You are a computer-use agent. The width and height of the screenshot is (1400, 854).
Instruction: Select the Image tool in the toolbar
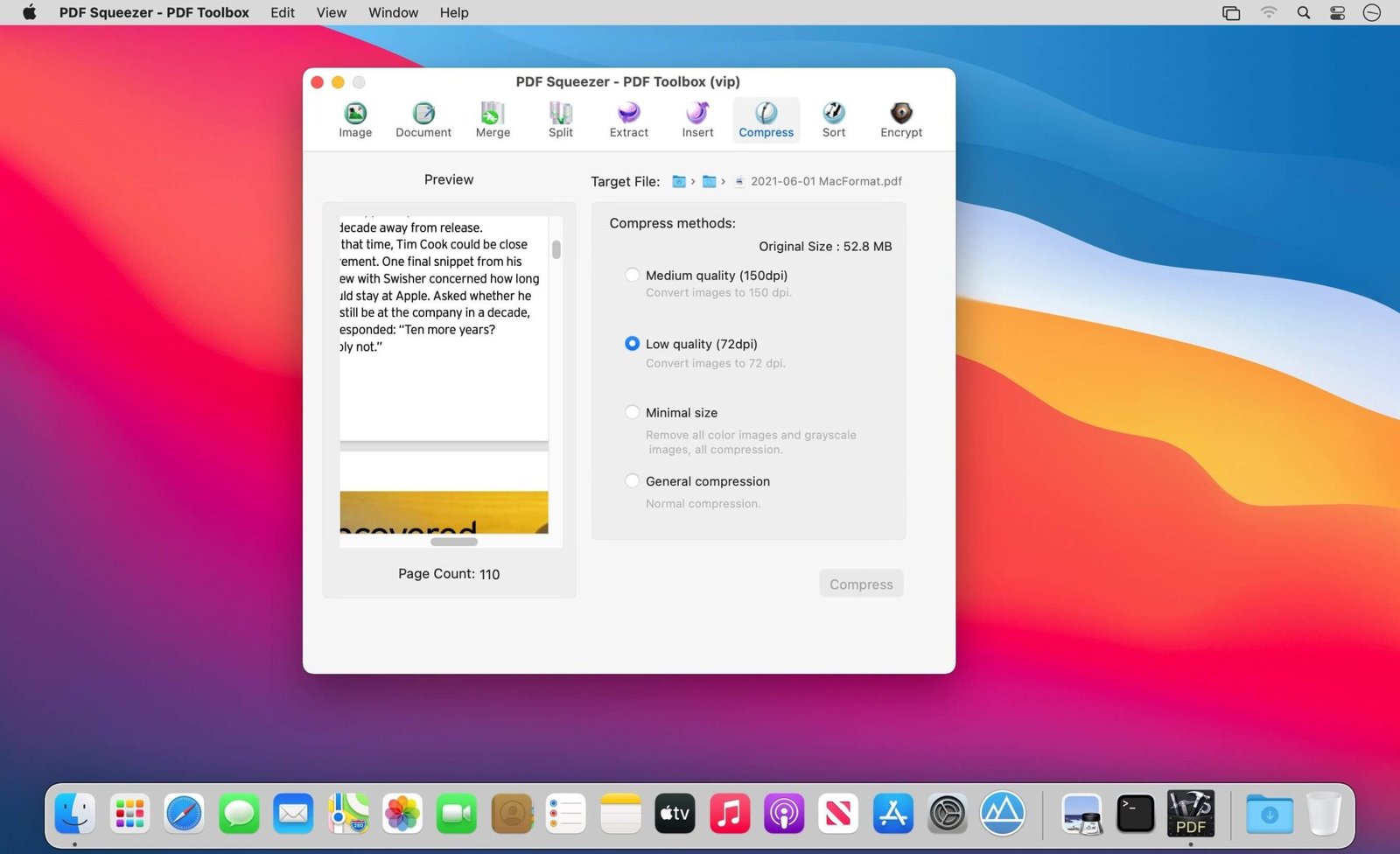354,120
